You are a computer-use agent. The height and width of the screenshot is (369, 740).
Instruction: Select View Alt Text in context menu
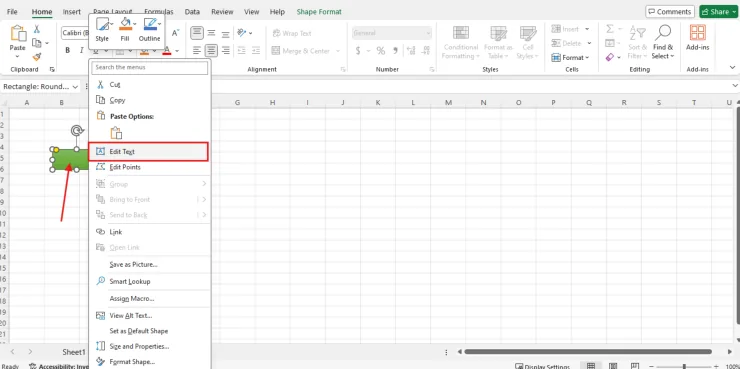[149, 316]
